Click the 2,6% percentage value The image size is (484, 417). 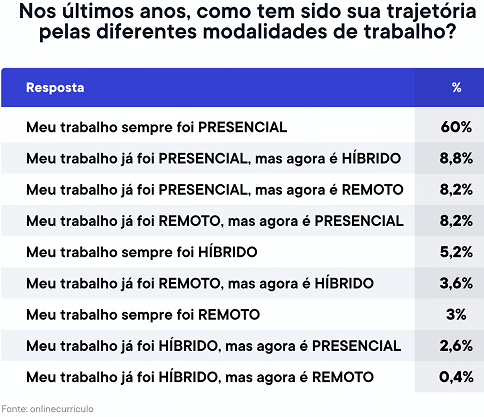456,346
